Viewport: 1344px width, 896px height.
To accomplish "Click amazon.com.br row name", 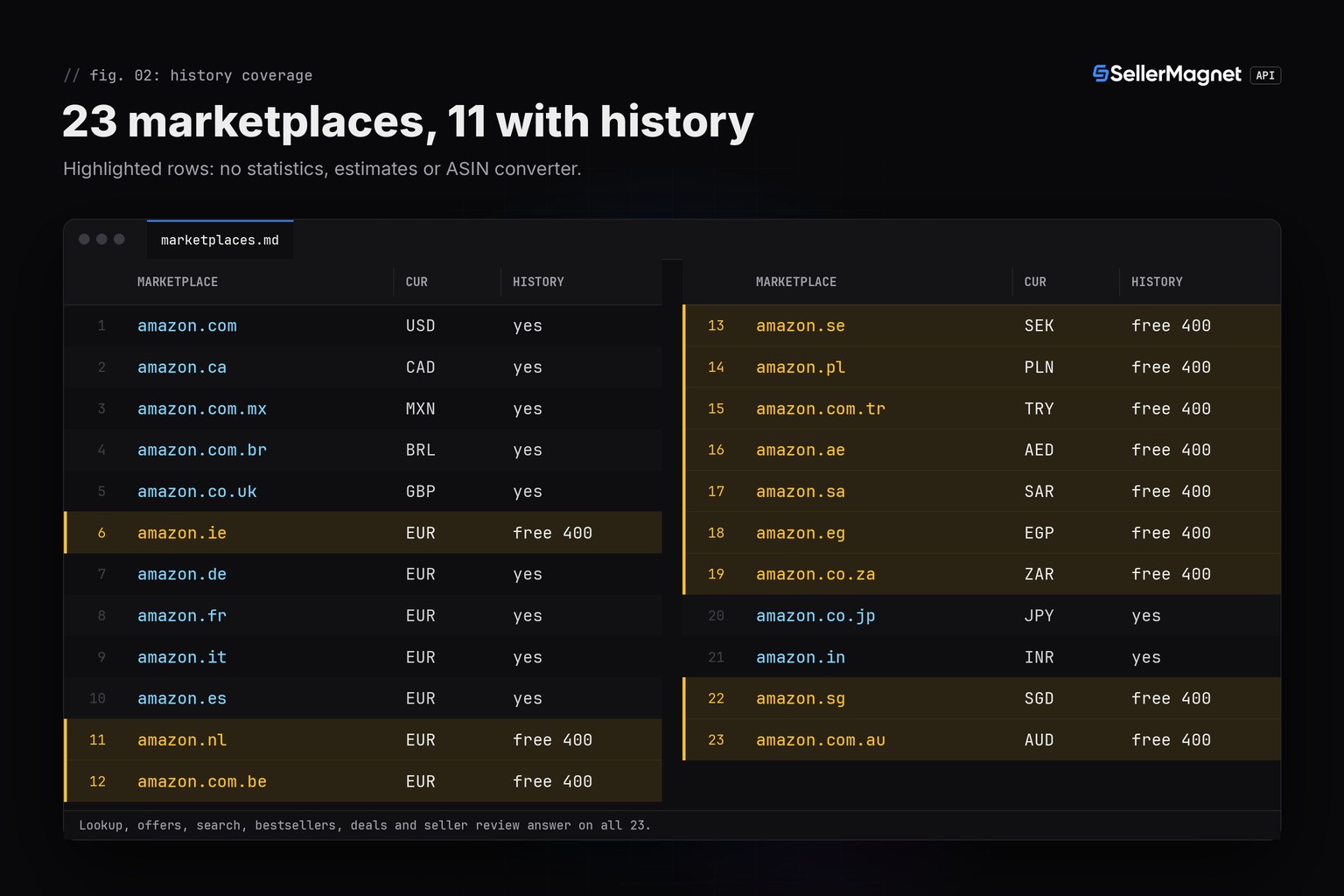I will click(202, 450).
